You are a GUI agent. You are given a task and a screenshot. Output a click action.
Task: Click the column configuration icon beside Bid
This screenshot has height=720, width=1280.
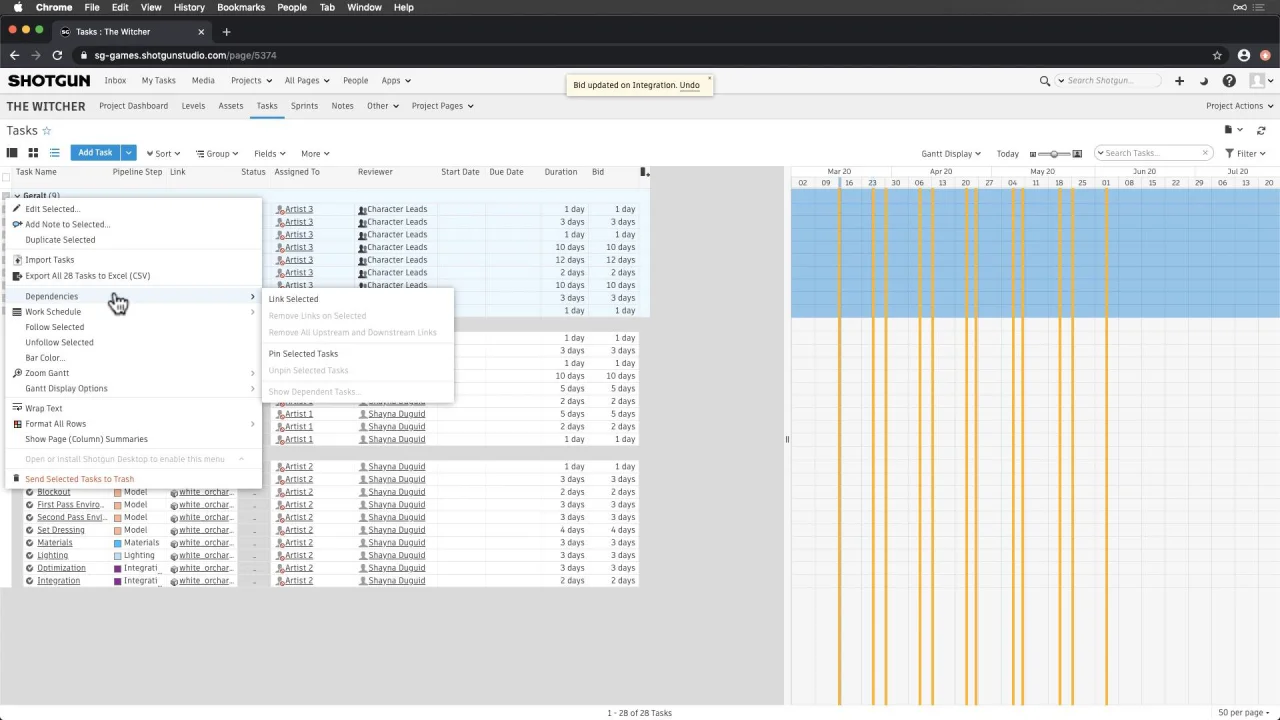click(644, 172)
